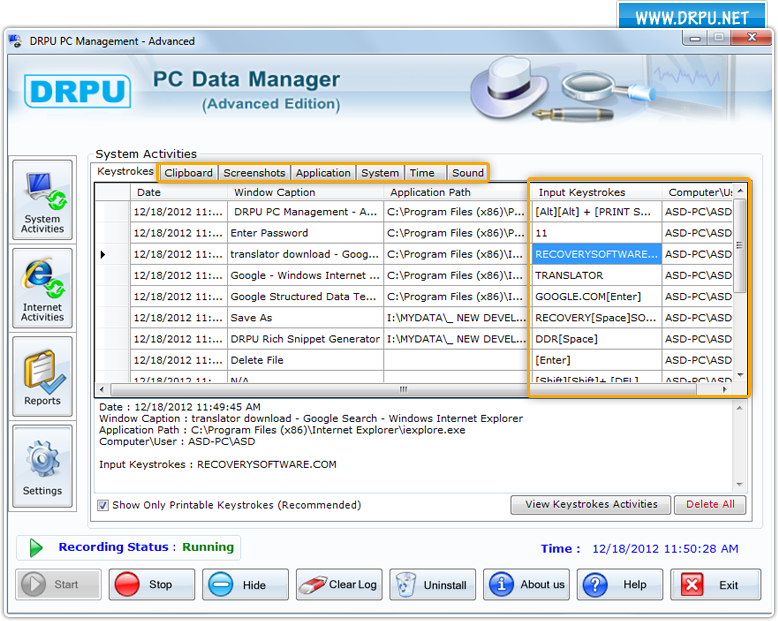Open System Activities sidebar icon
Image resolution: width=778 pixels, height=621 pixels.
coord(42,200)
